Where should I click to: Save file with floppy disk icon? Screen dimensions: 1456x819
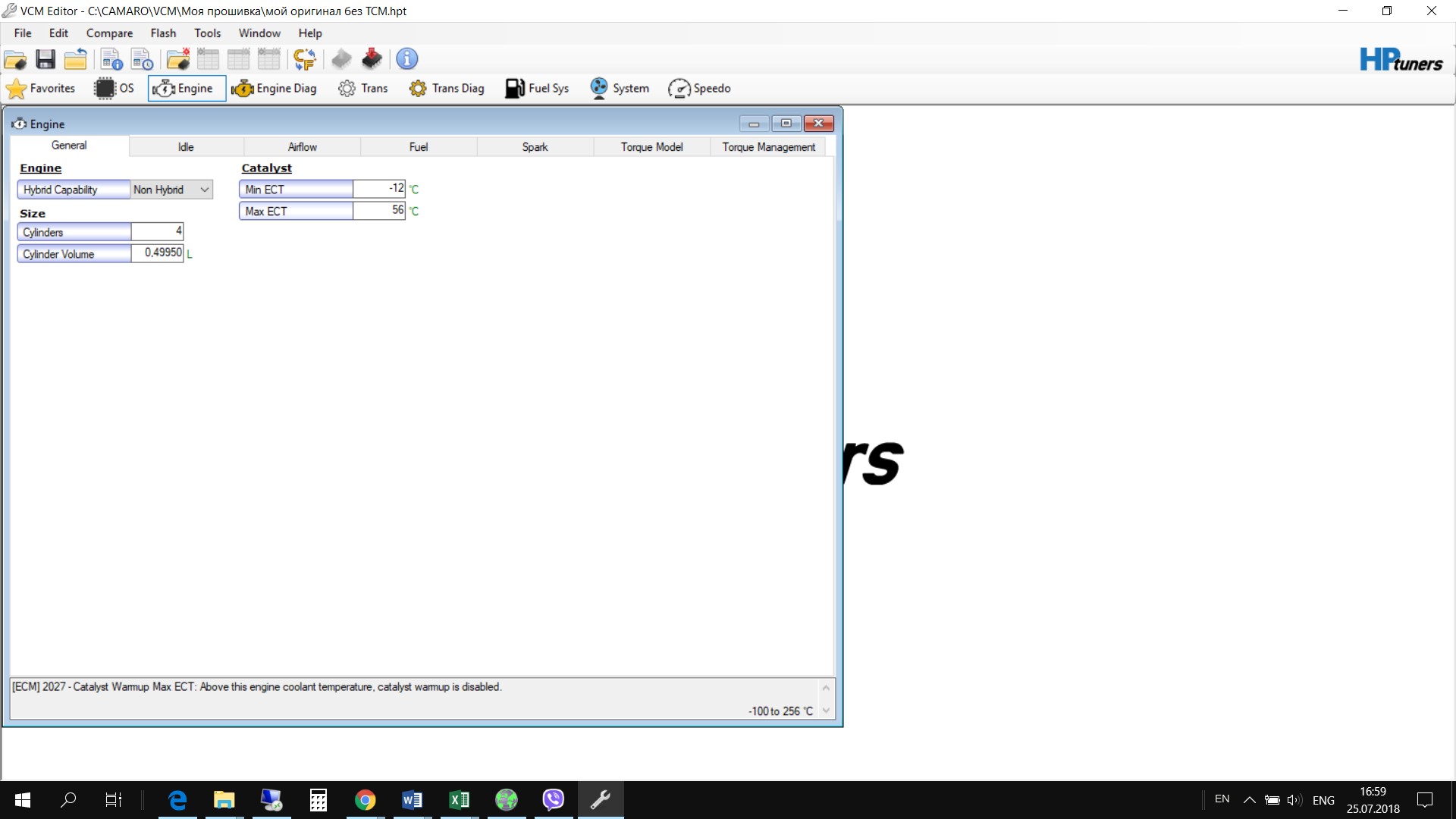45,59
